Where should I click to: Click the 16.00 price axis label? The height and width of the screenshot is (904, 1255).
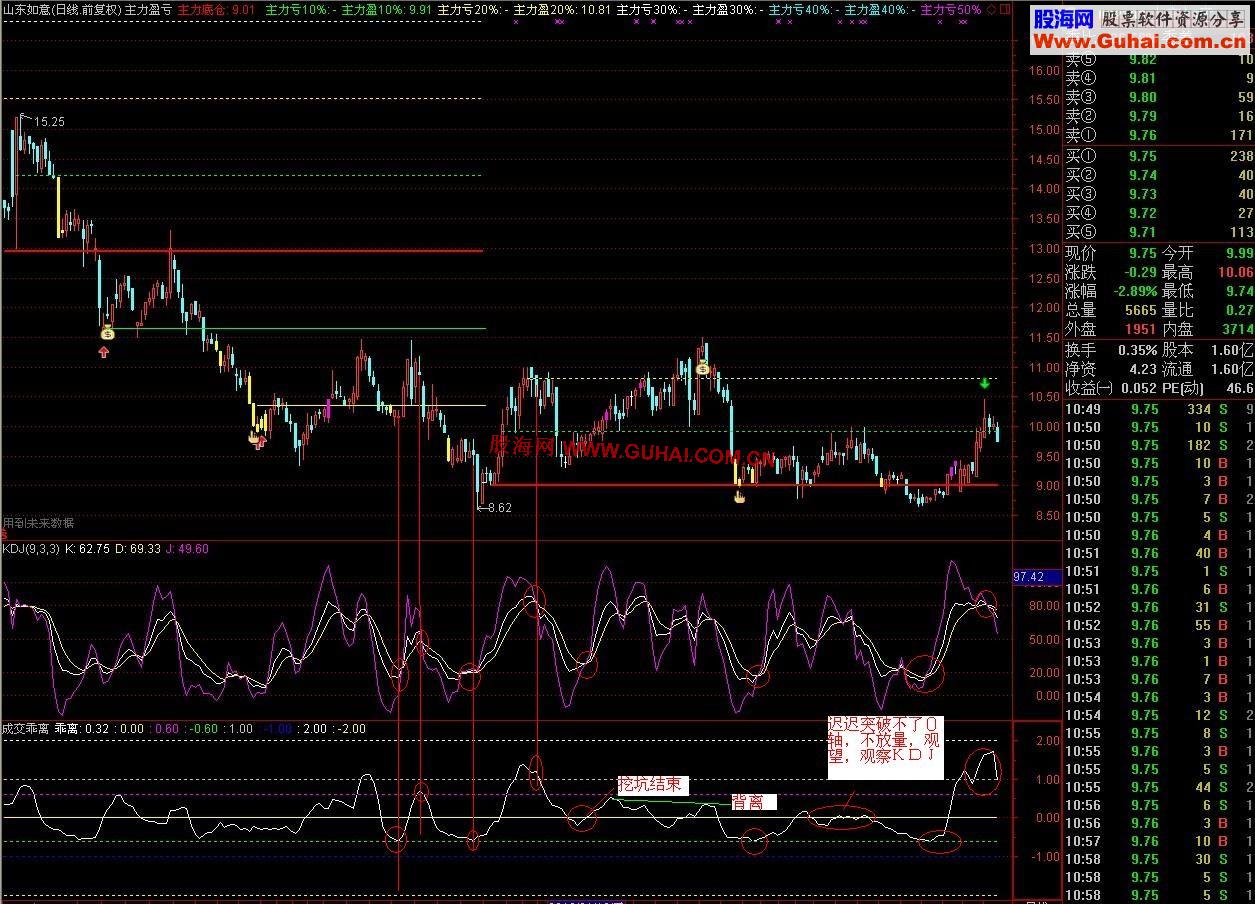1044,70
